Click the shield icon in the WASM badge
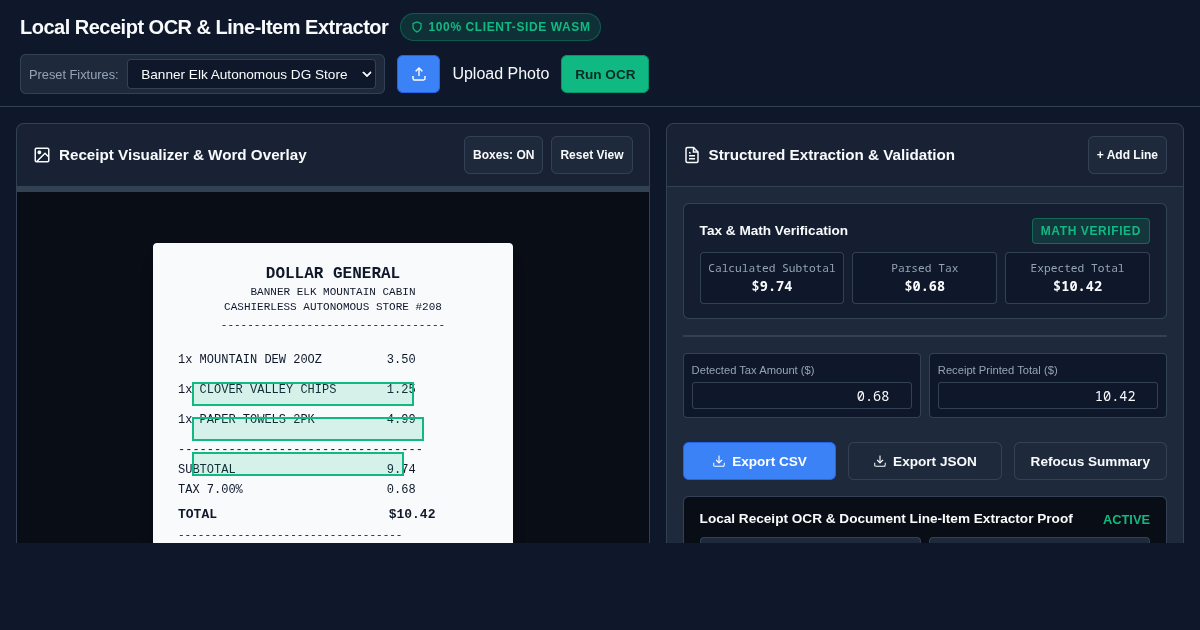 pyautogui.click(x=417, y=27)
